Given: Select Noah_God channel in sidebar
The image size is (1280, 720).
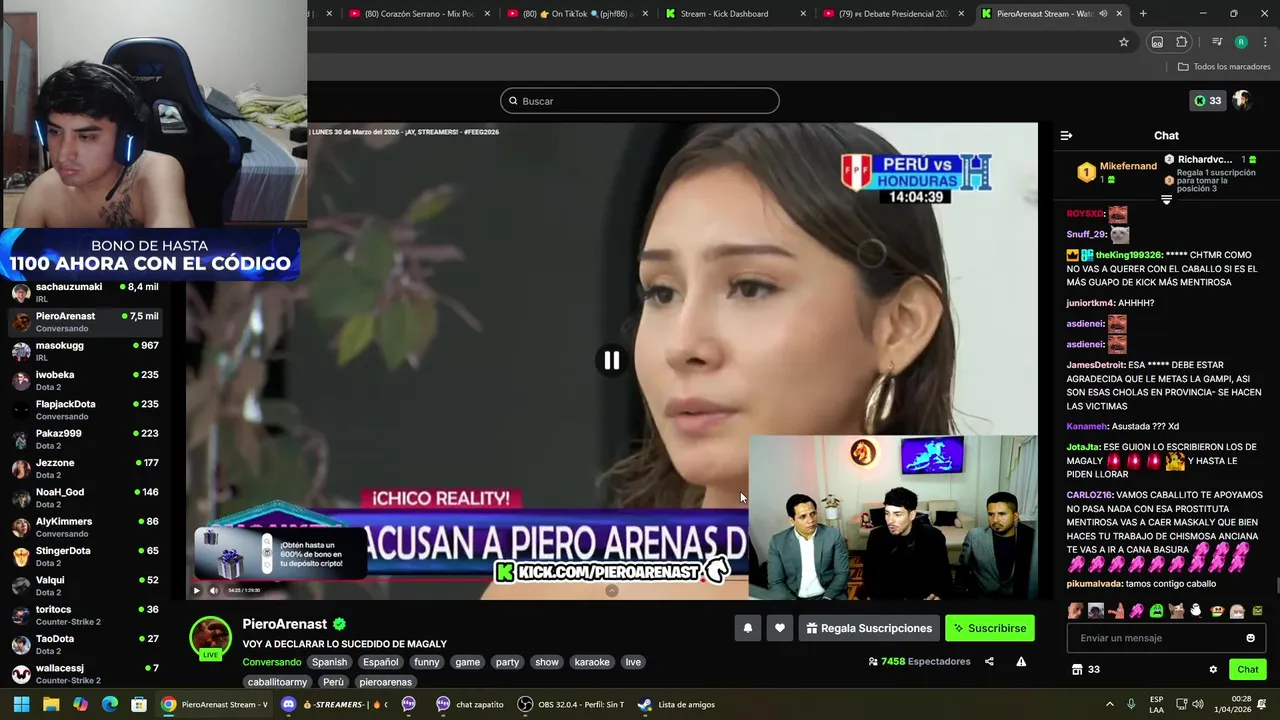Looking at the screenshot, I should [85, 498].
